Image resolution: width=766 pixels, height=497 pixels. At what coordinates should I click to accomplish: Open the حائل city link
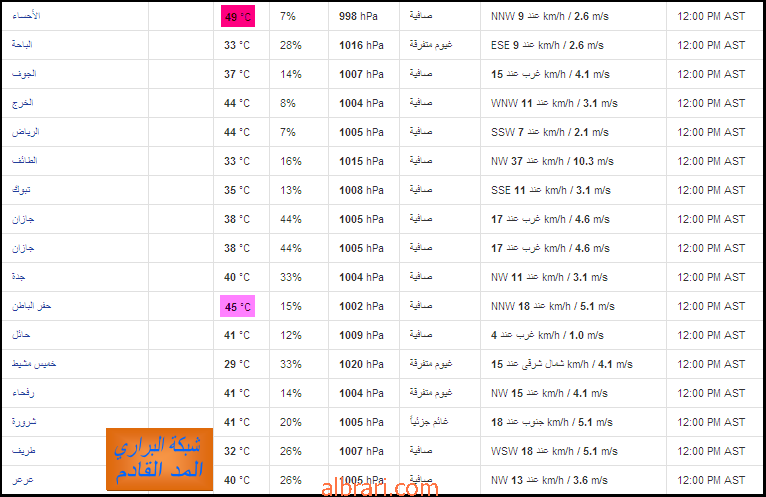21,335
